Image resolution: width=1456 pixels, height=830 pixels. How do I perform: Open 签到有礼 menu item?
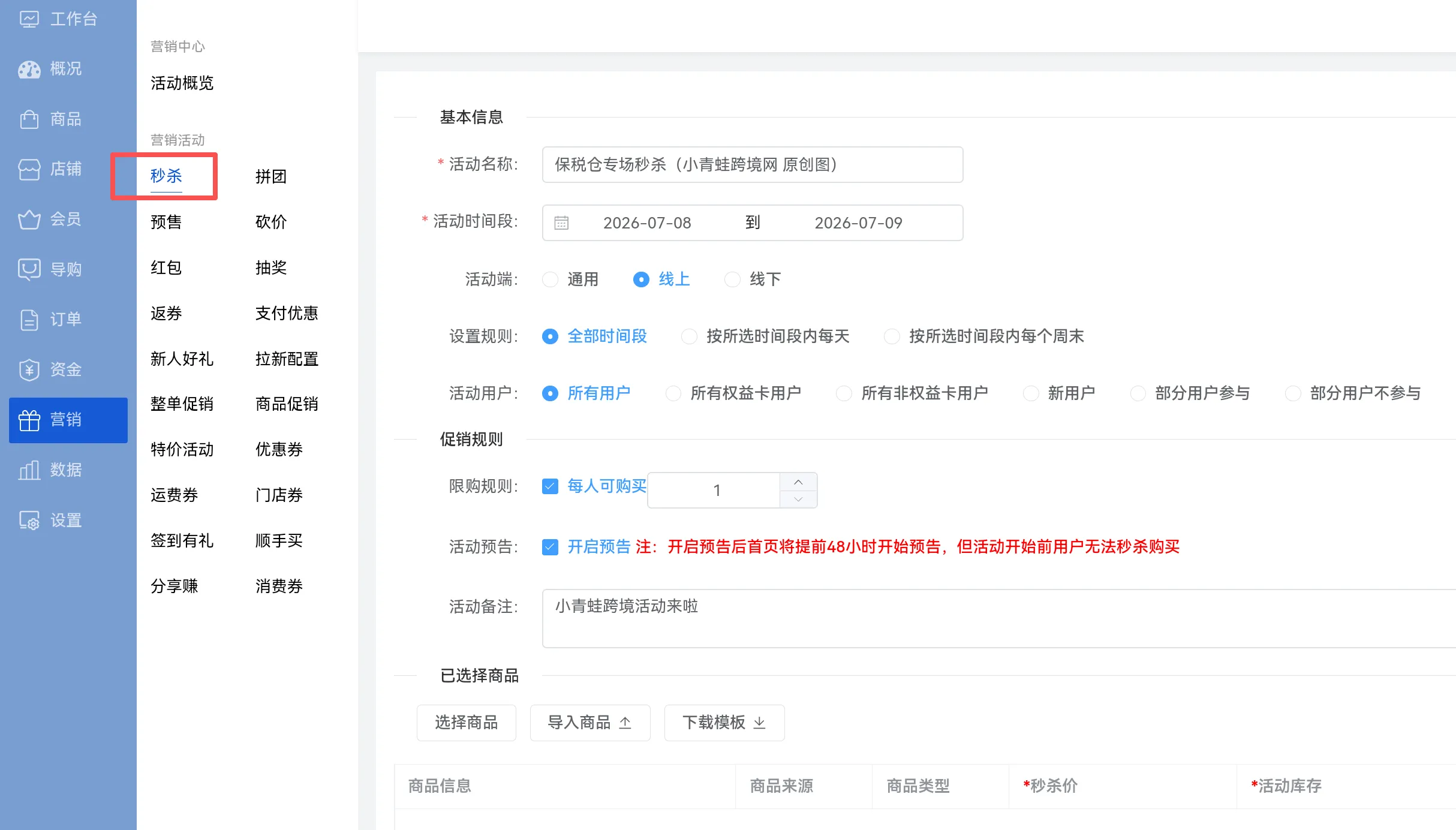click(182, 541)
